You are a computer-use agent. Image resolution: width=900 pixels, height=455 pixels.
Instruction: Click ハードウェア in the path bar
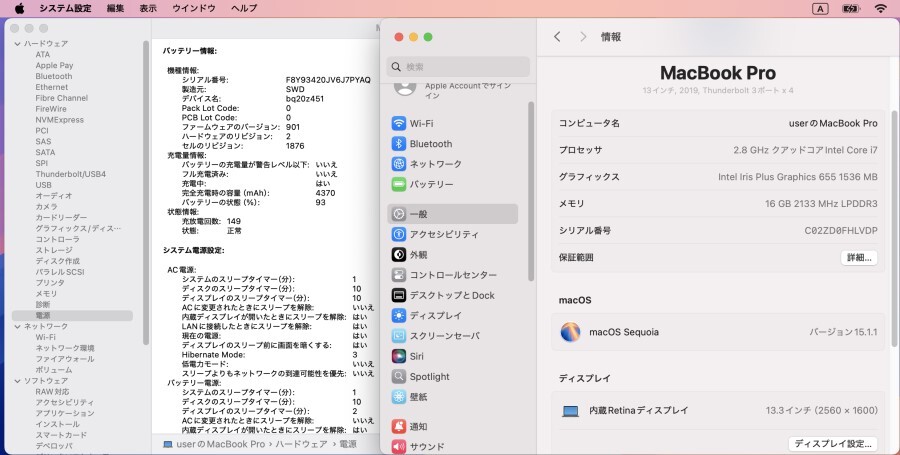coord(301,444)
